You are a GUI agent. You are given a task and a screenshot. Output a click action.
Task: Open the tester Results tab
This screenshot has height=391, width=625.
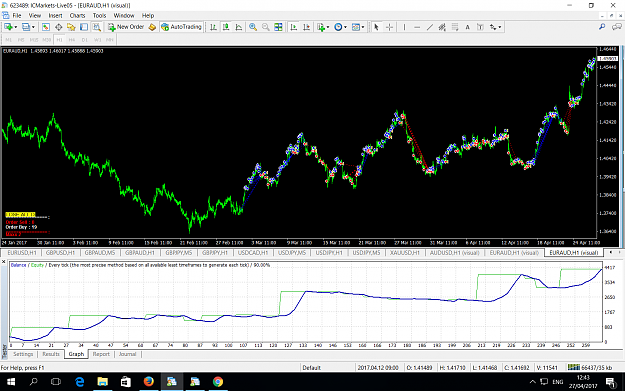[51, 354]
